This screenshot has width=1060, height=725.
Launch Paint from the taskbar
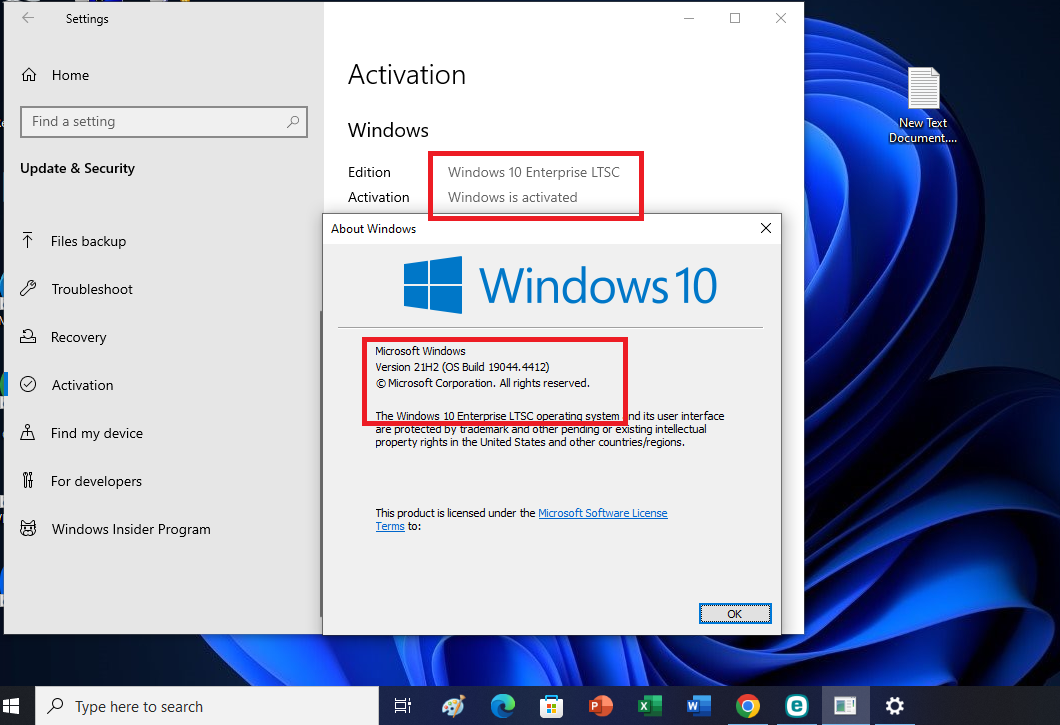[x=453, y=706]
